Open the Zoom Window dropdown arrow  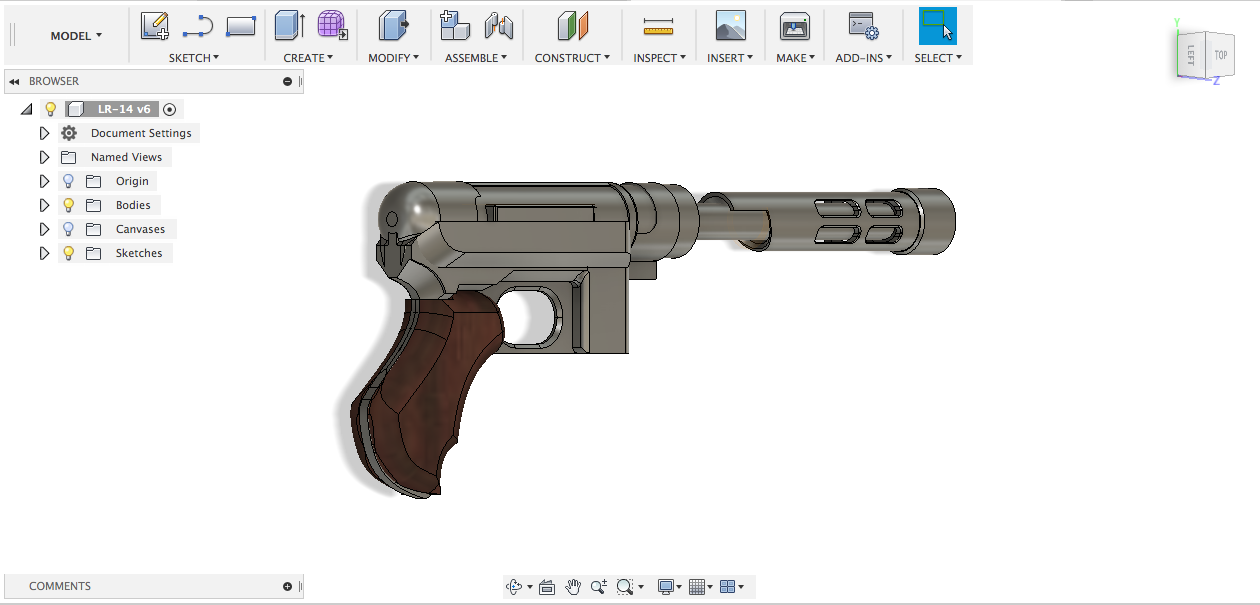coord(640,587)
